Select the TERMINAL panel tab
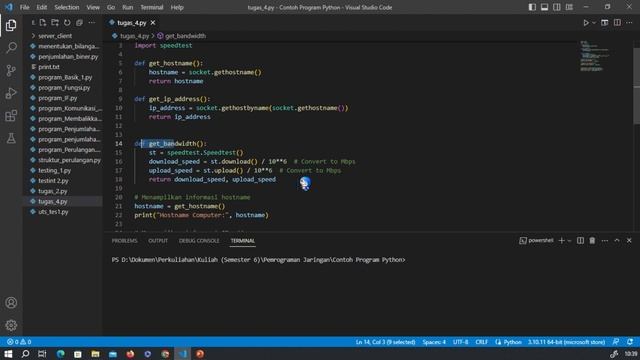Screen dimensions: 640x360 [242, 241]
